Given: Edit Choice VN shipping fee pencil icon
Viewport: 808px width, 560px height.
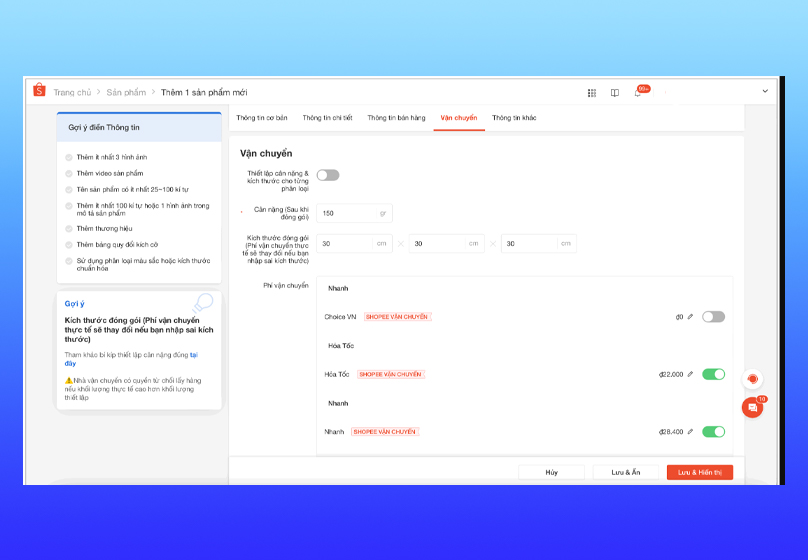Looking at the screenshot, I should click(690, 316).
